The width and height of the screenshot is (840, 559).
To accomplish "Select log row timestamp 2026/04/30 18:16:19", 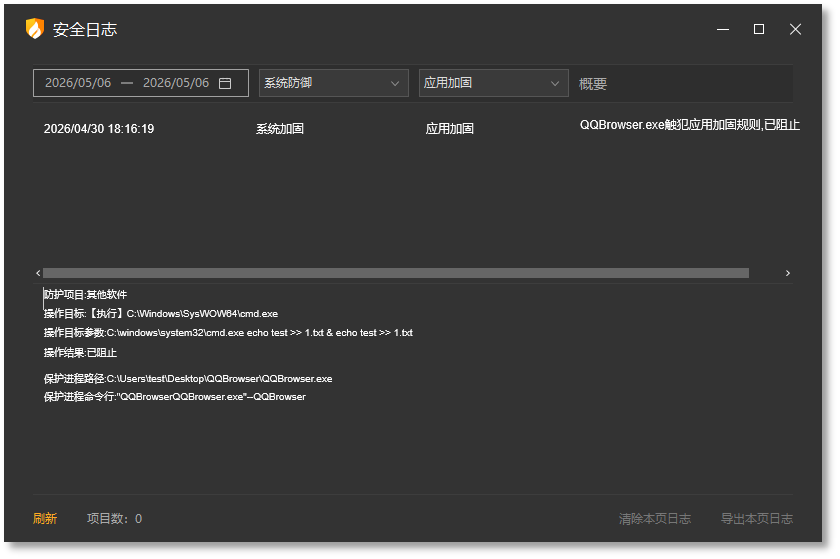I will 99,129.
